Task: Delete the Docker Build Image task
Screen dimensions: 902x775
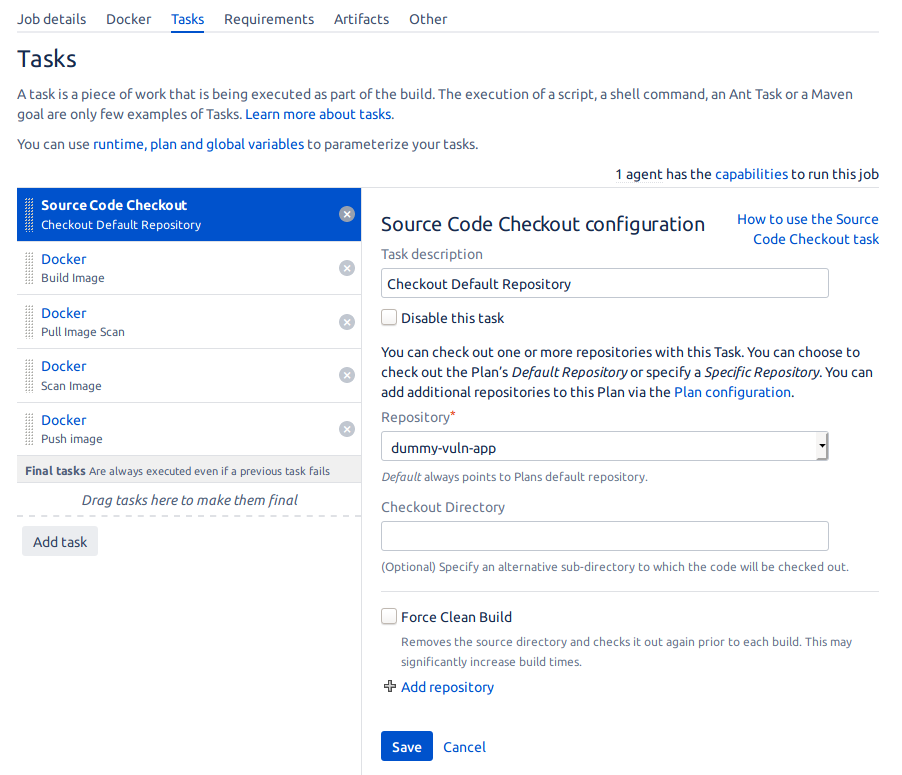Action: point(346,268)
